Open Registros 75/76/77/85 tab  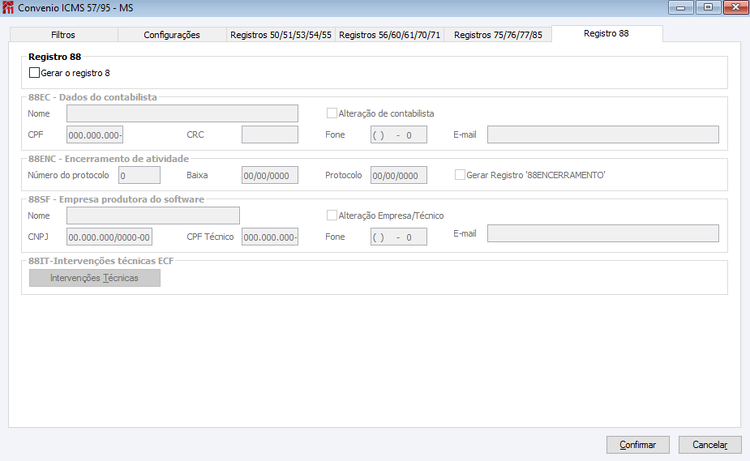[498, 35]
